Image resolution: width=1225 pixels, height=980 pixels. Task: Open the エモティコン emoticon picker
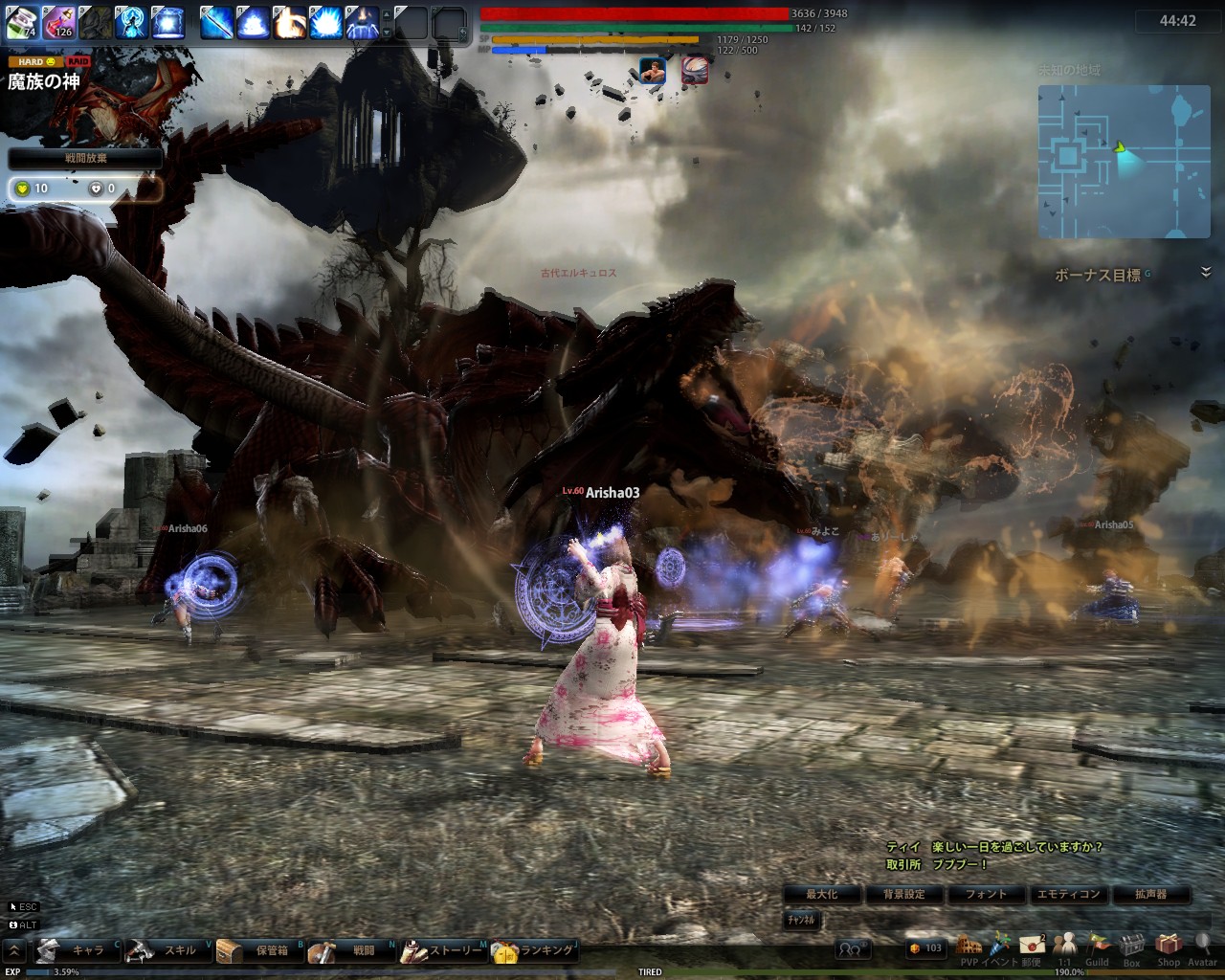coord(1069,894)
